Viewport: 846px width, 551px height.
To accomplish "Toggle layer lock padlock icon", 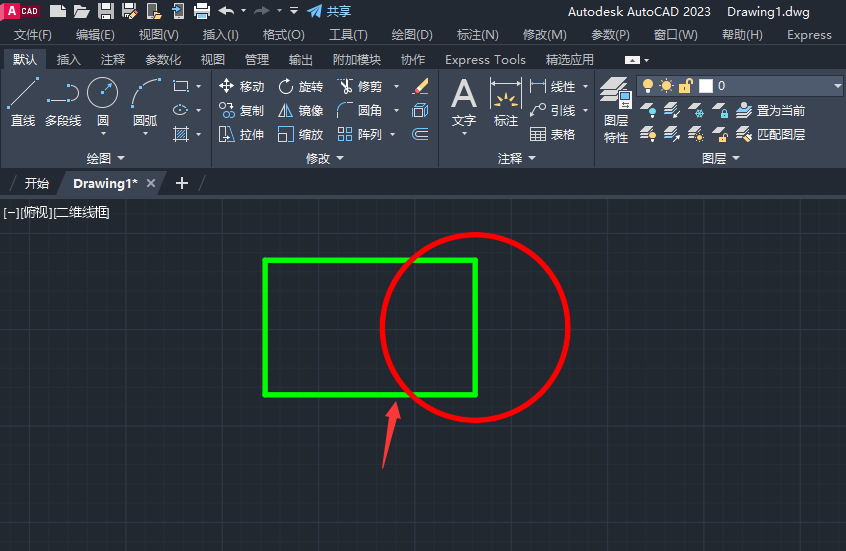I will [686, 86].
